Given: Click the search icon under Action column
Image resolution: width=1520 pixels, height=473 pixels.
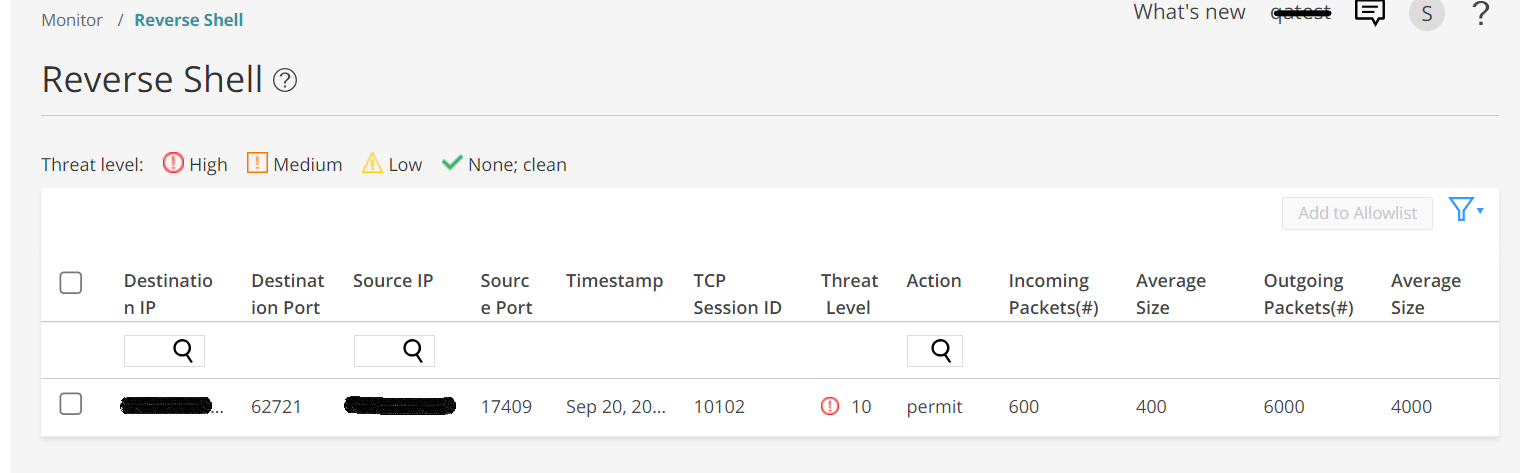Looking at the screenshot, I should pos(941,350).
